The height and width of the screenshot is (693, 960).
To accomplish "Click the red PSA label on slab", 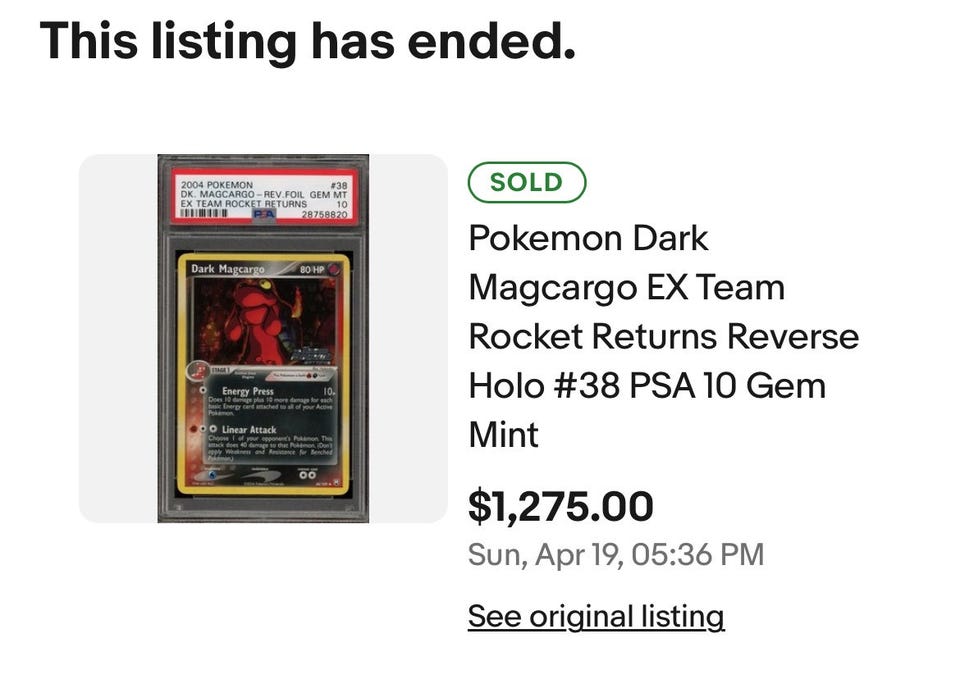I will [x=263, y=197].
